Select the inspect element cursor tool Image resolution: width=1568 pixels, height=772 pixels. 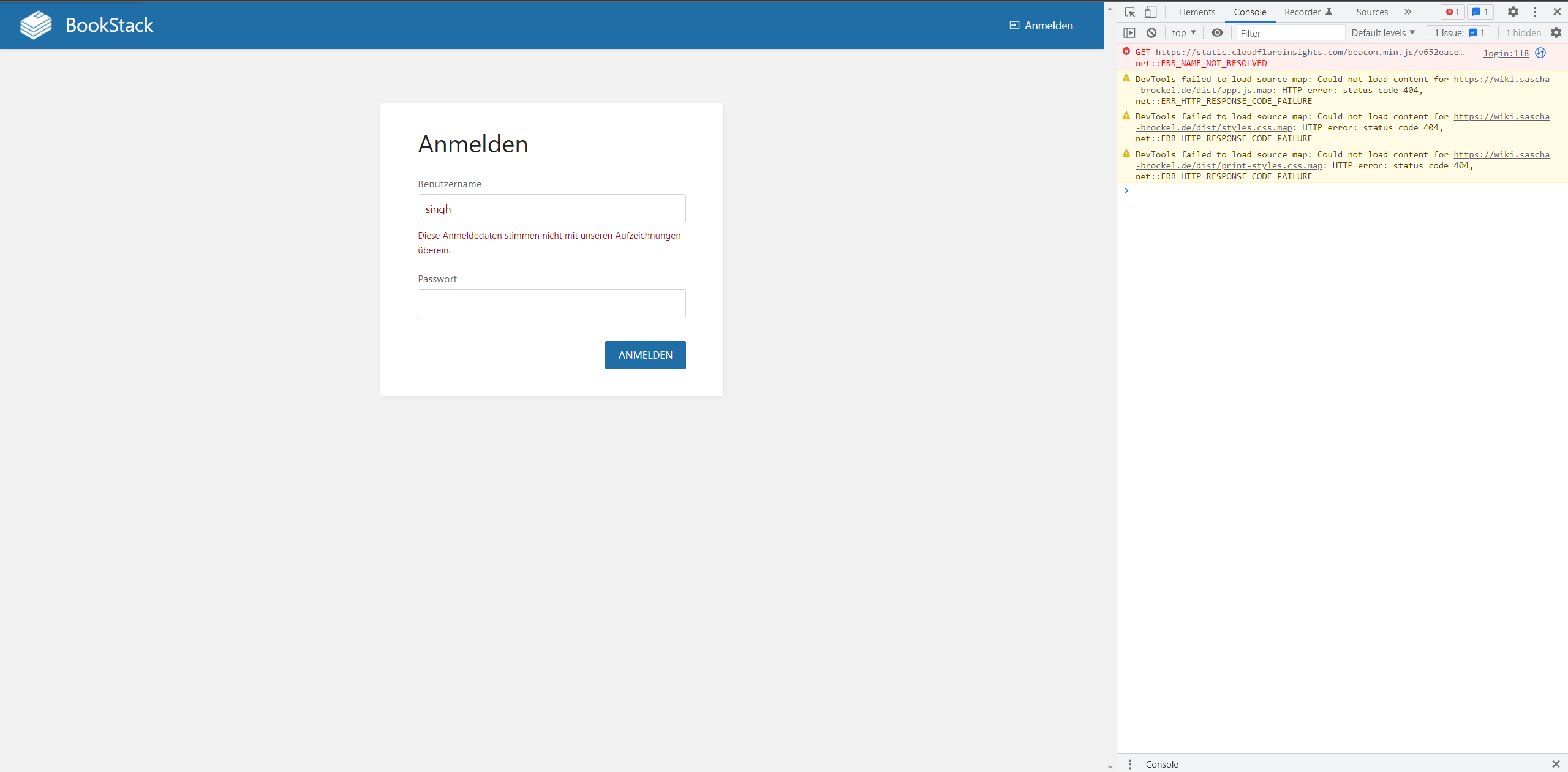pyautogui.click(x=1129, y=12)
